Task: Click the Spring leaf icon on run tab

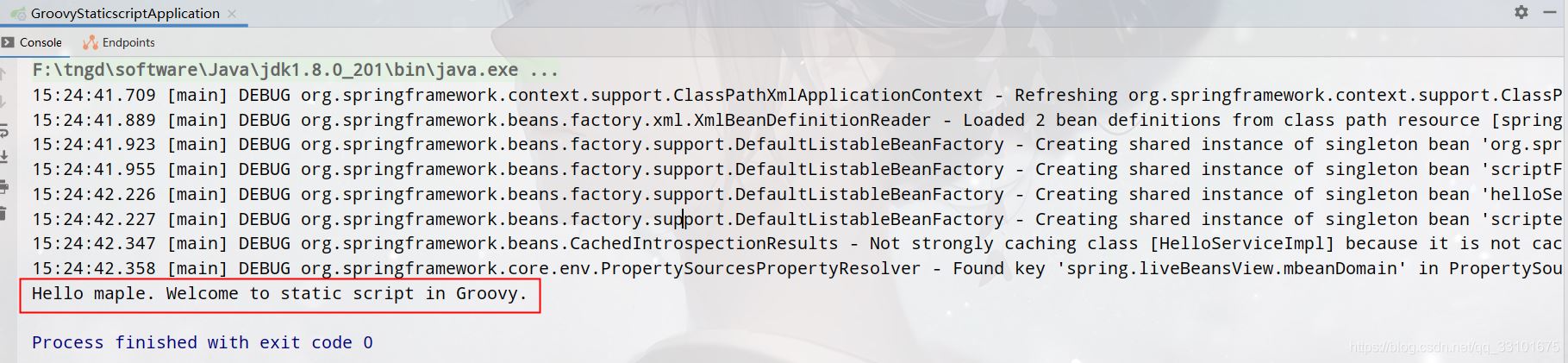Action: [18, 13]
